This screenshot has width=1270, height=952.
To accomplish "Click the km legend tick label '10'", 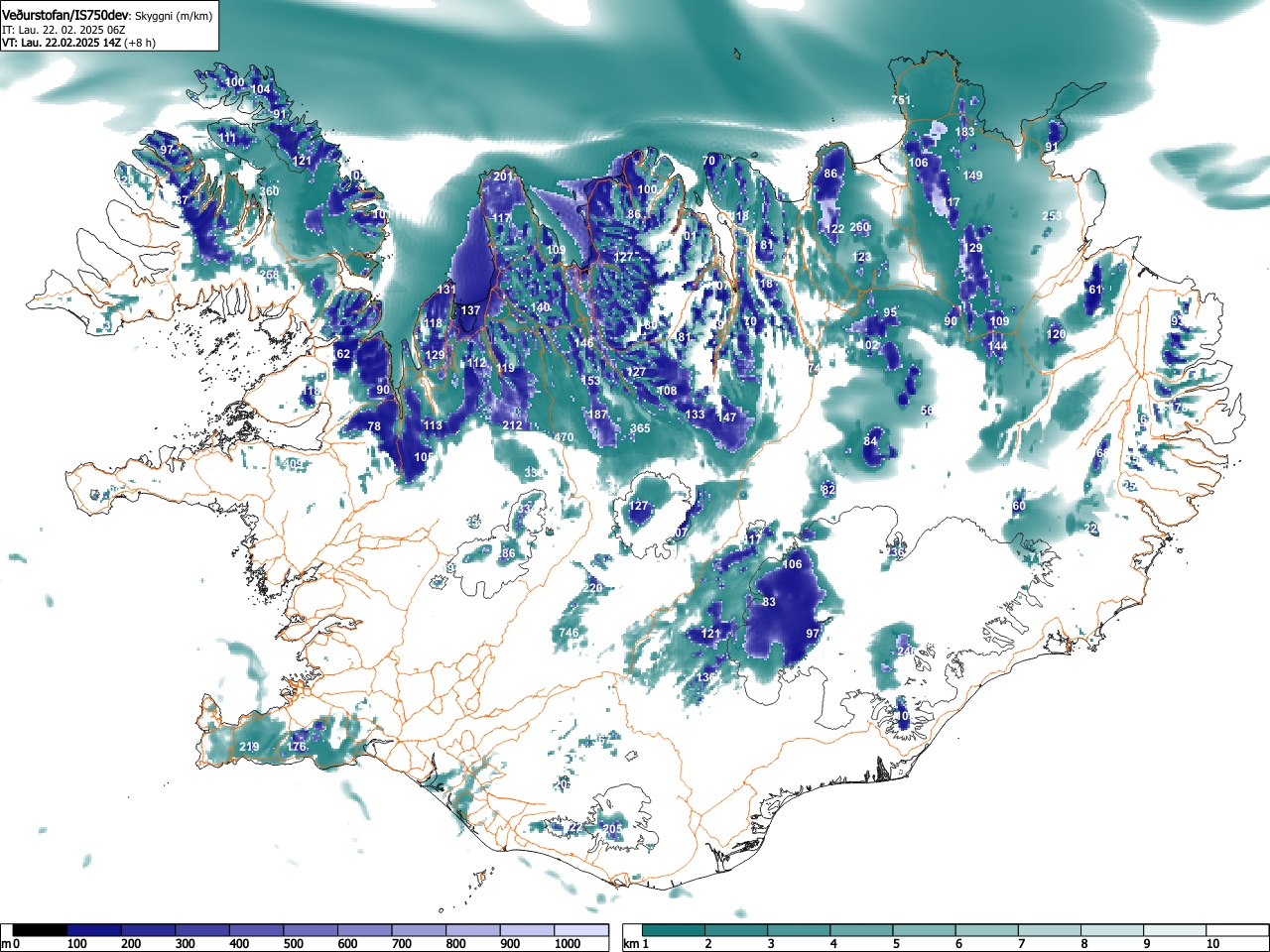I will (x=1212, y=944).
